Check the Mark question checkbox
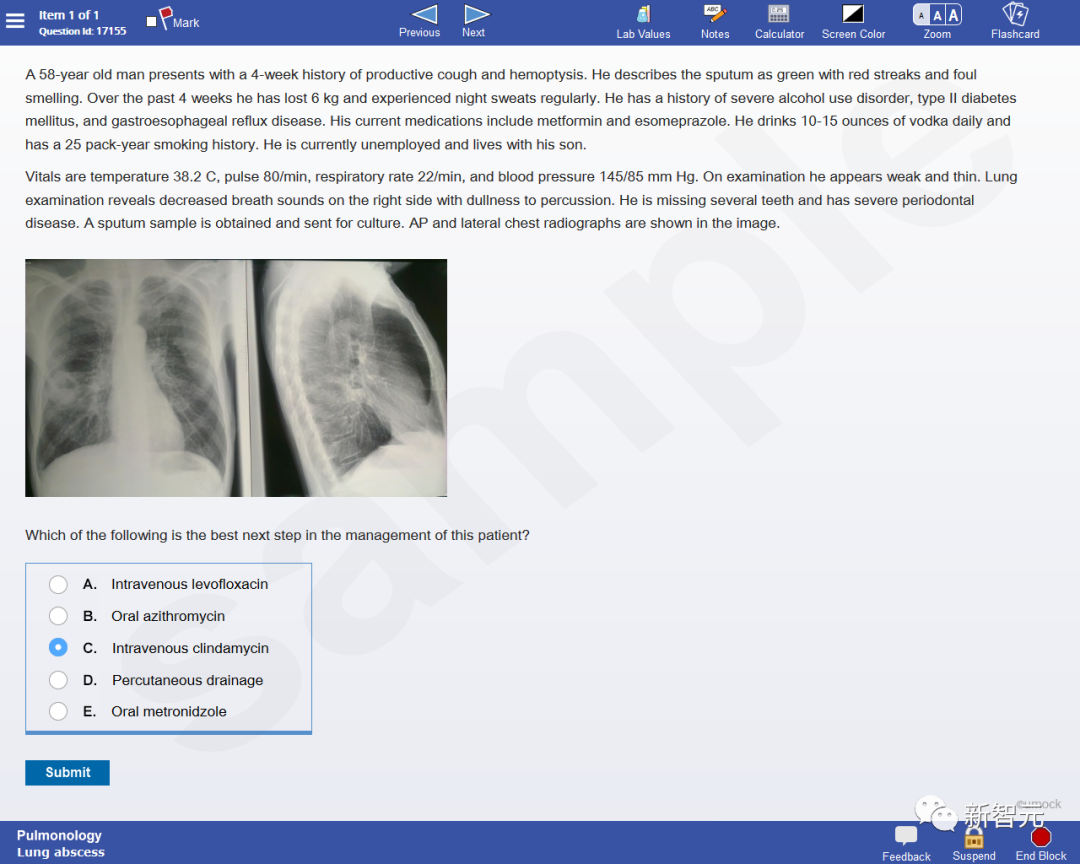1080x864 pixels. [x=152, y=21]
